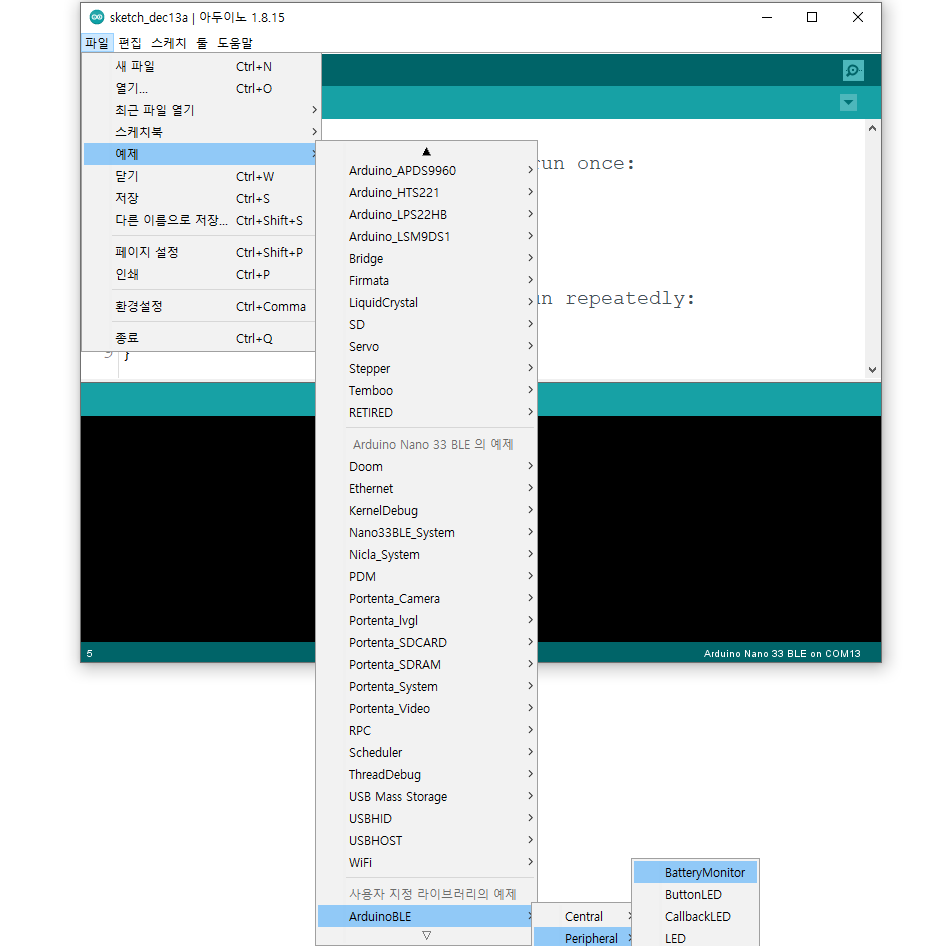Open Servo examples submenu

427,346
